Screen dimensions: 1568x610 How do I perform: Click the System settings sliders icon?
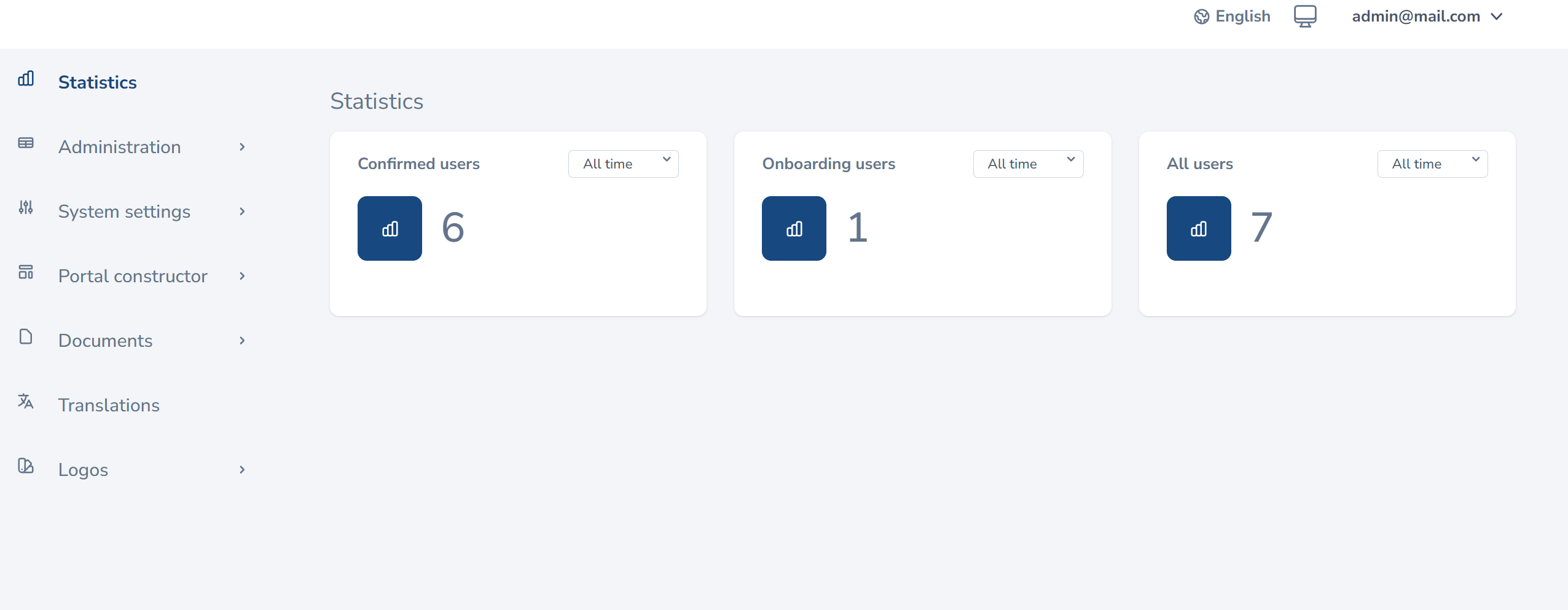[26, 208]
